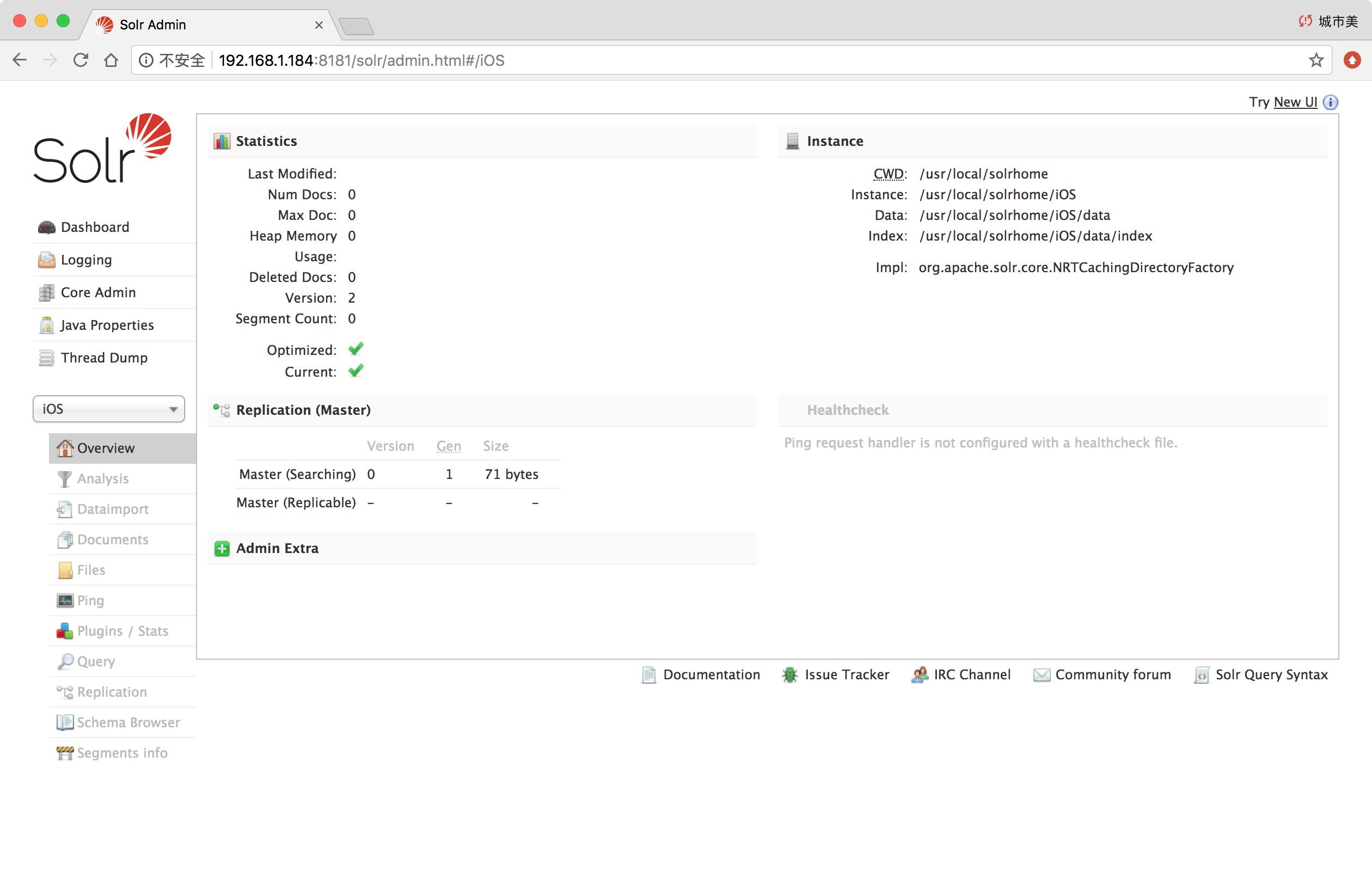Open Java Properties page
This screenshot has width=1372, height=872.
click(107, 325)
